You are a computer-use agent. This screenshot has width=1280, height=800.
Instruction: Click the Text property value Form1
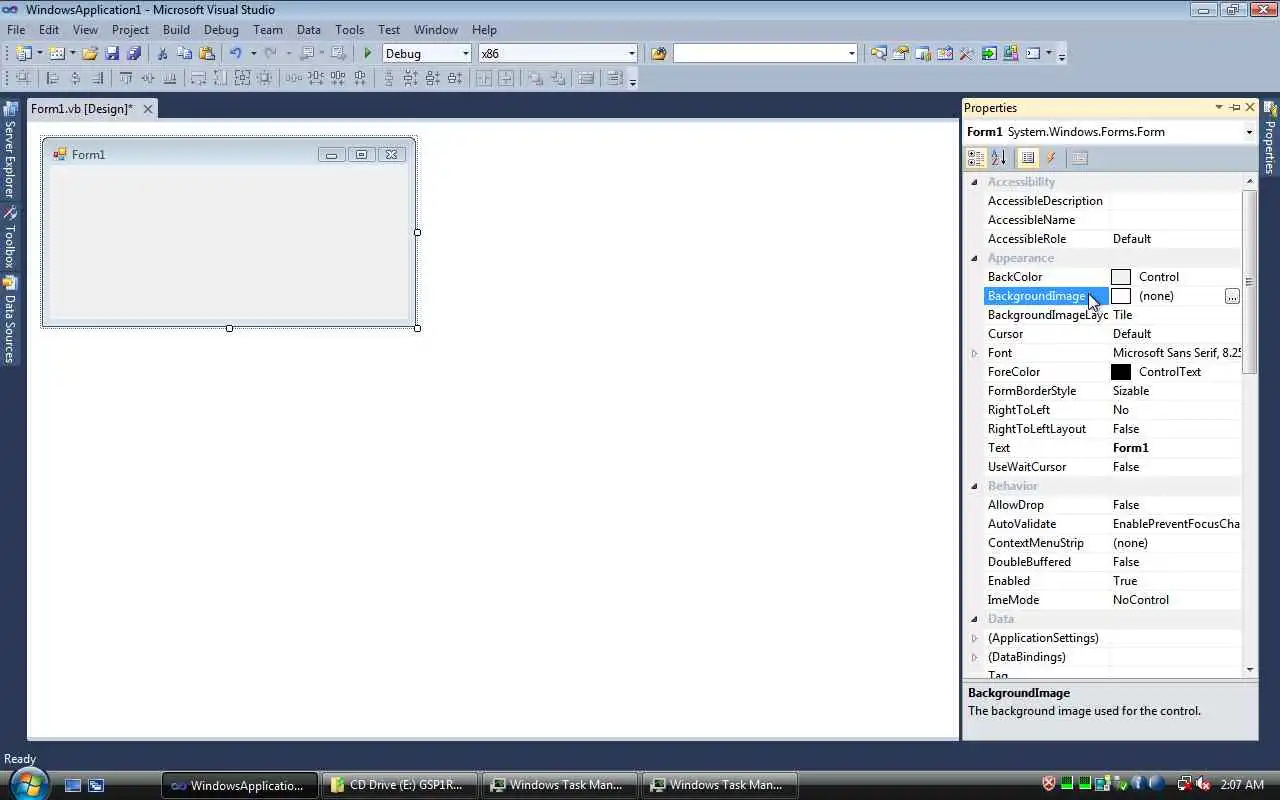tap(1131, 448)
